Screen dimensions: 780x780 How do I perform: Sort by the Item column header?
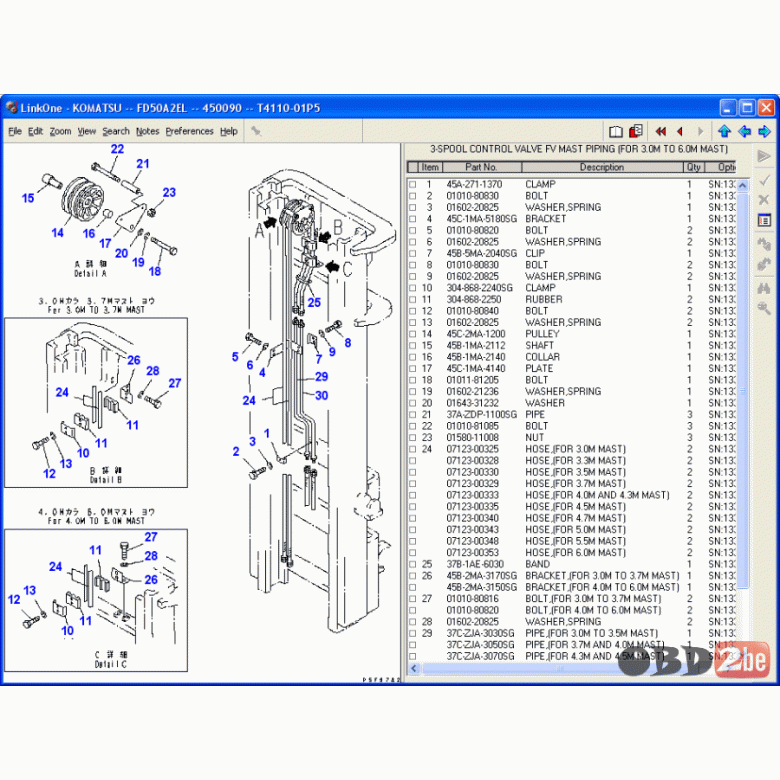[x=430, y=167]
